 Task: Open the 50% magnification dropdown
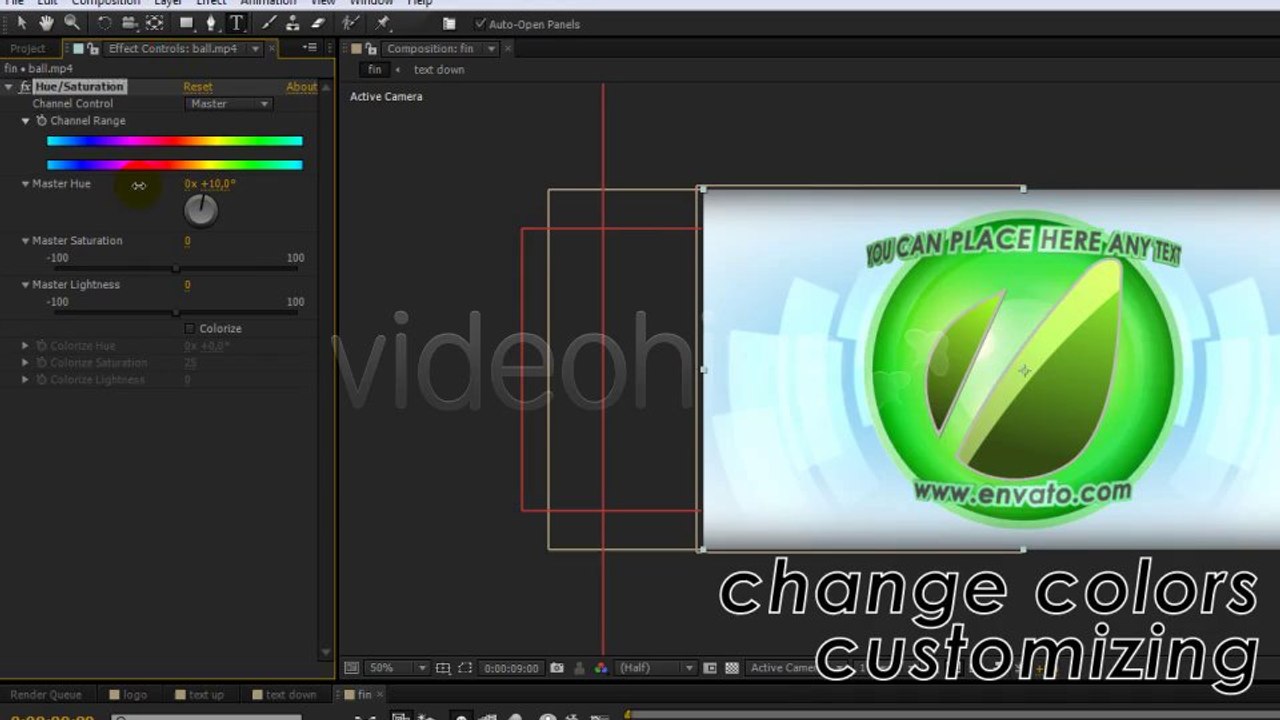click(397, 668)
